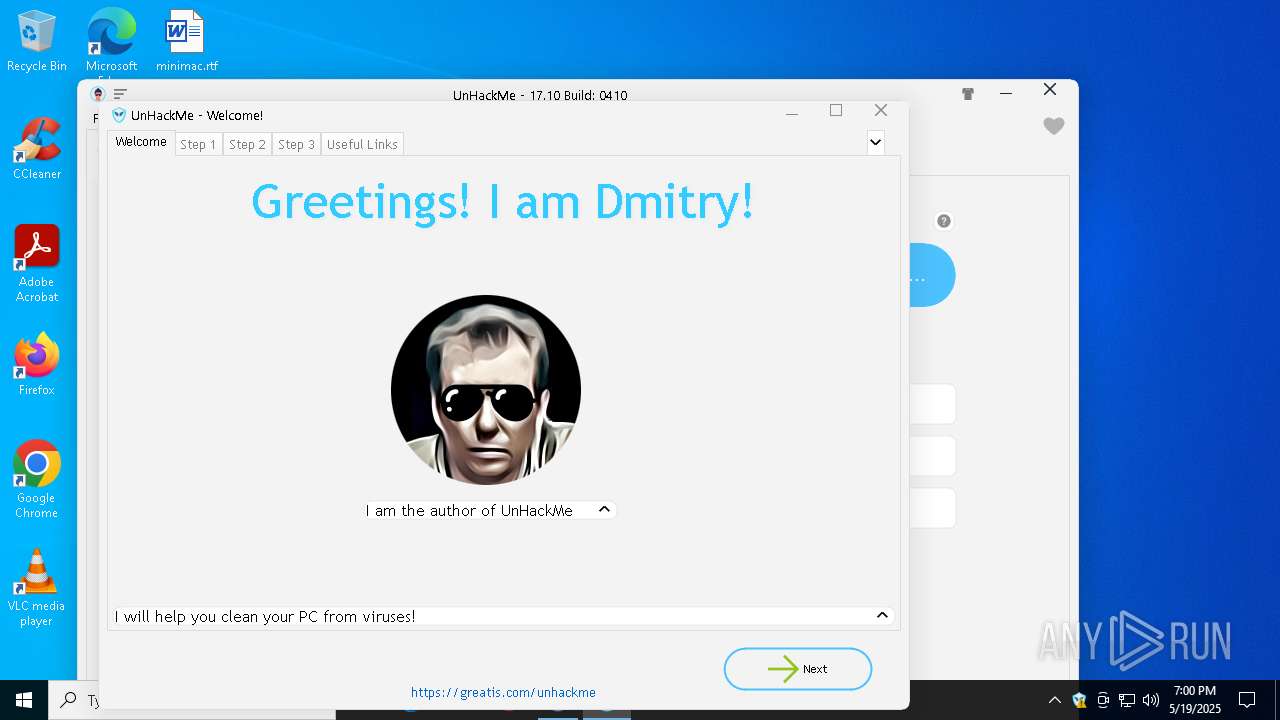Click the network tray icon
The image size is (1280, 720).
point(1127,700)
